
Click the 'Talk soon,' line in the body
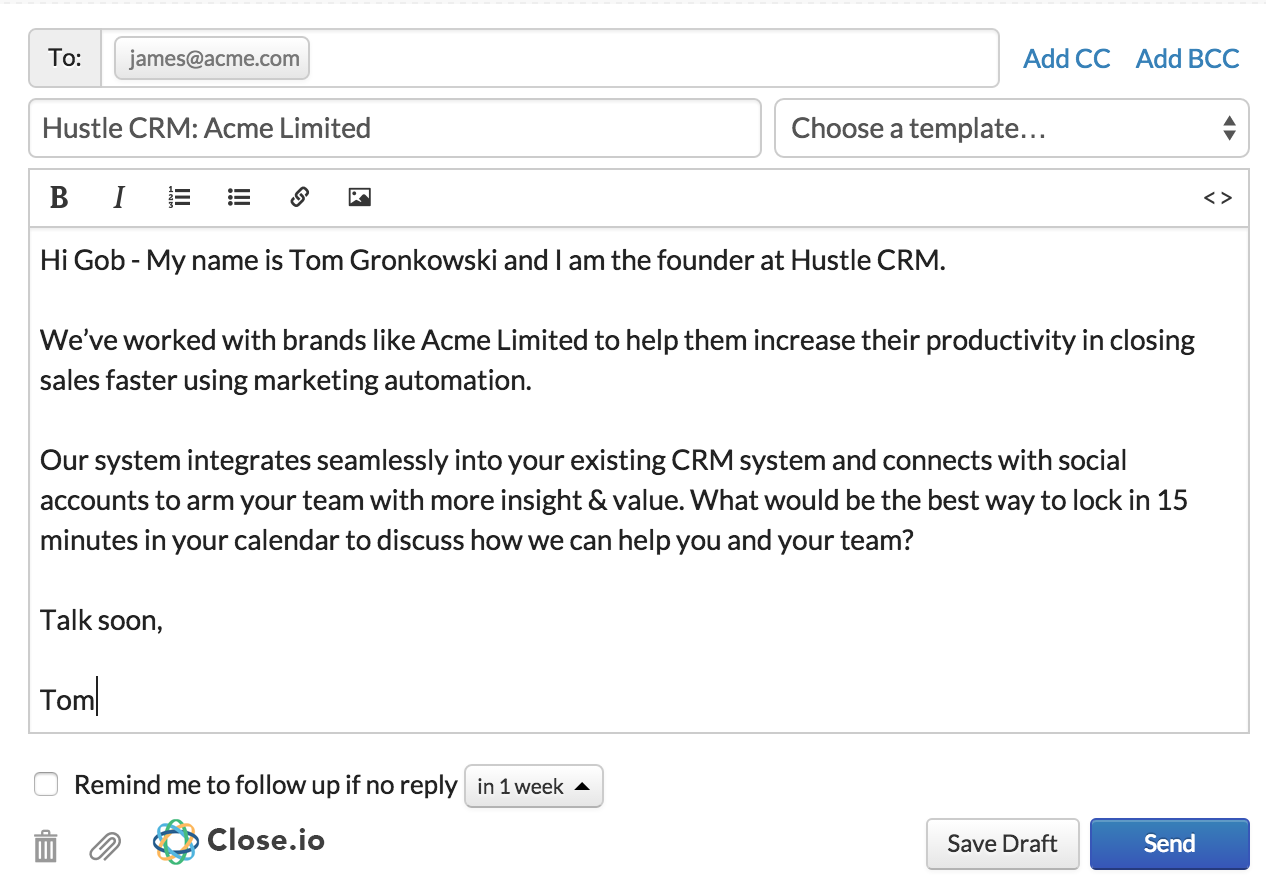click(x=101, y=620)
